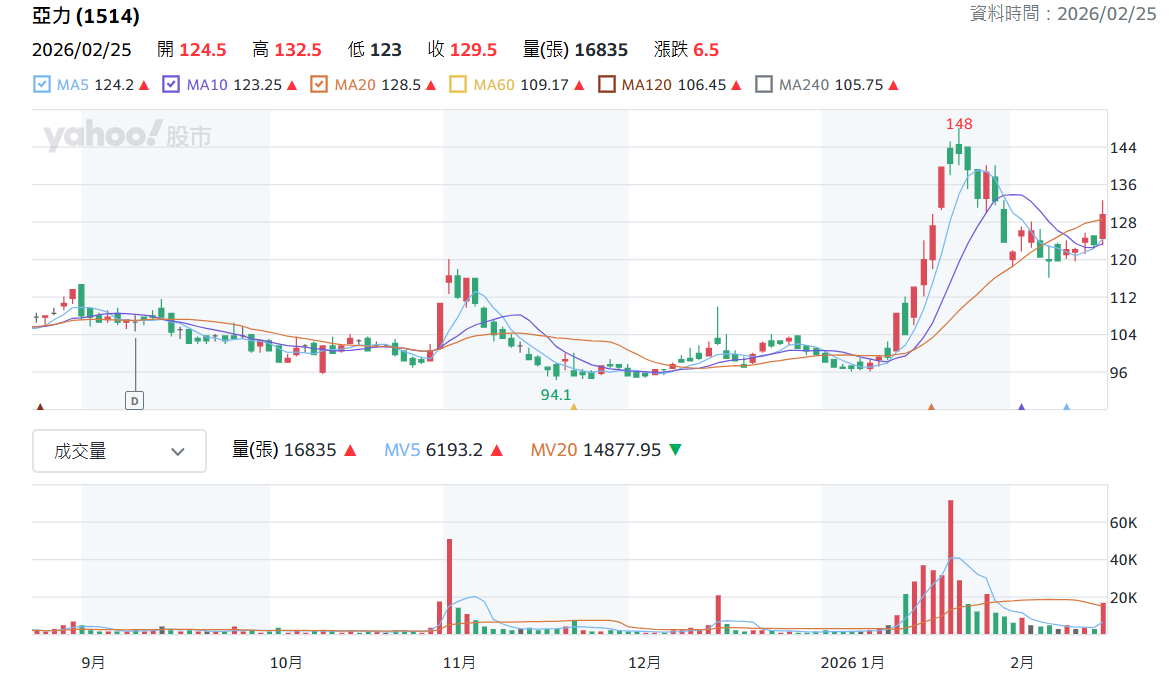
Task: Open the 成交量 indicator dropdown
Action: (x=120, y=451)
